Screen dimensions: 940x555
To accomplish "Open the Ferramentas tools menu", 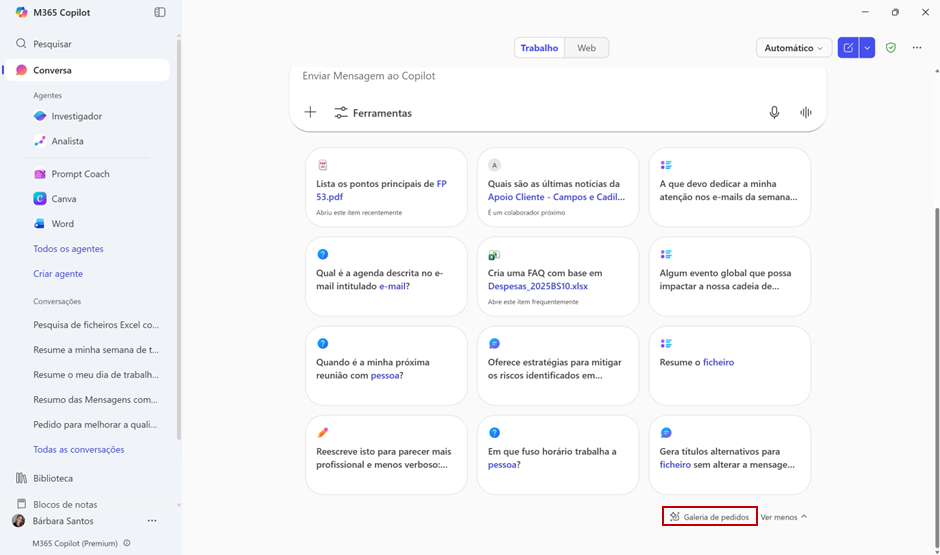I will coord(373,113).
